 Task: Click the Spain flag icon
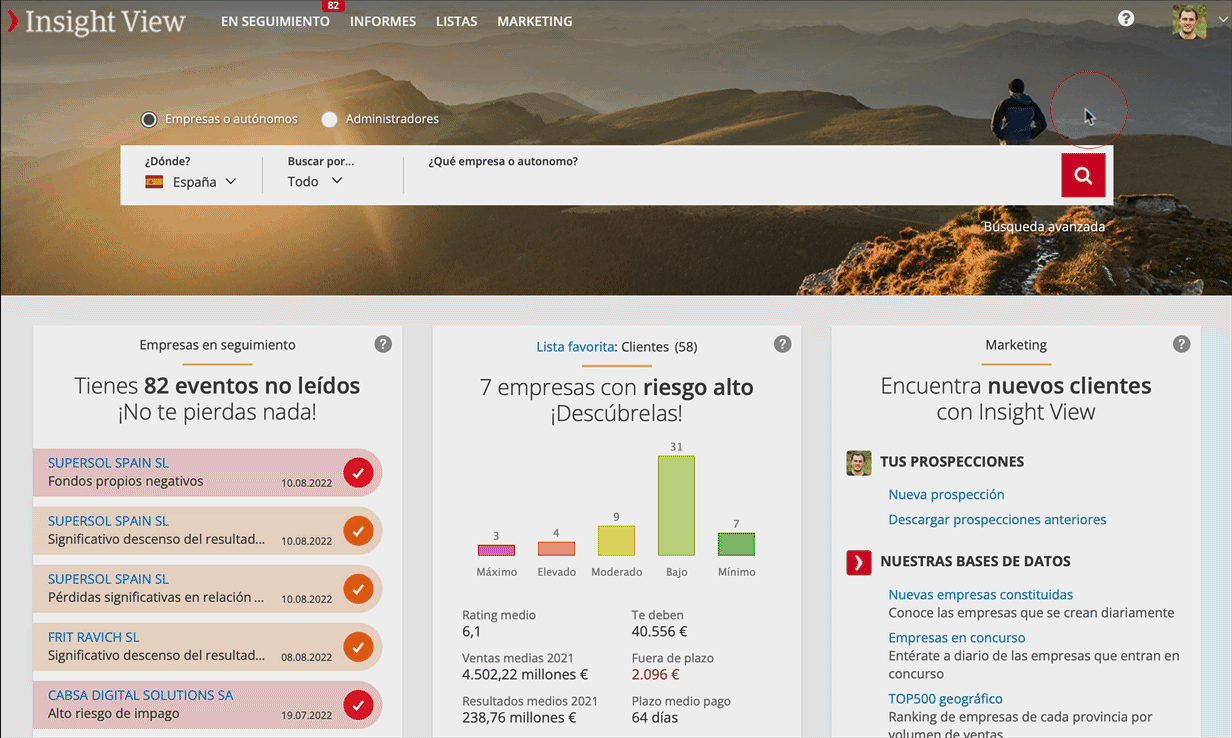coord(154,182)
